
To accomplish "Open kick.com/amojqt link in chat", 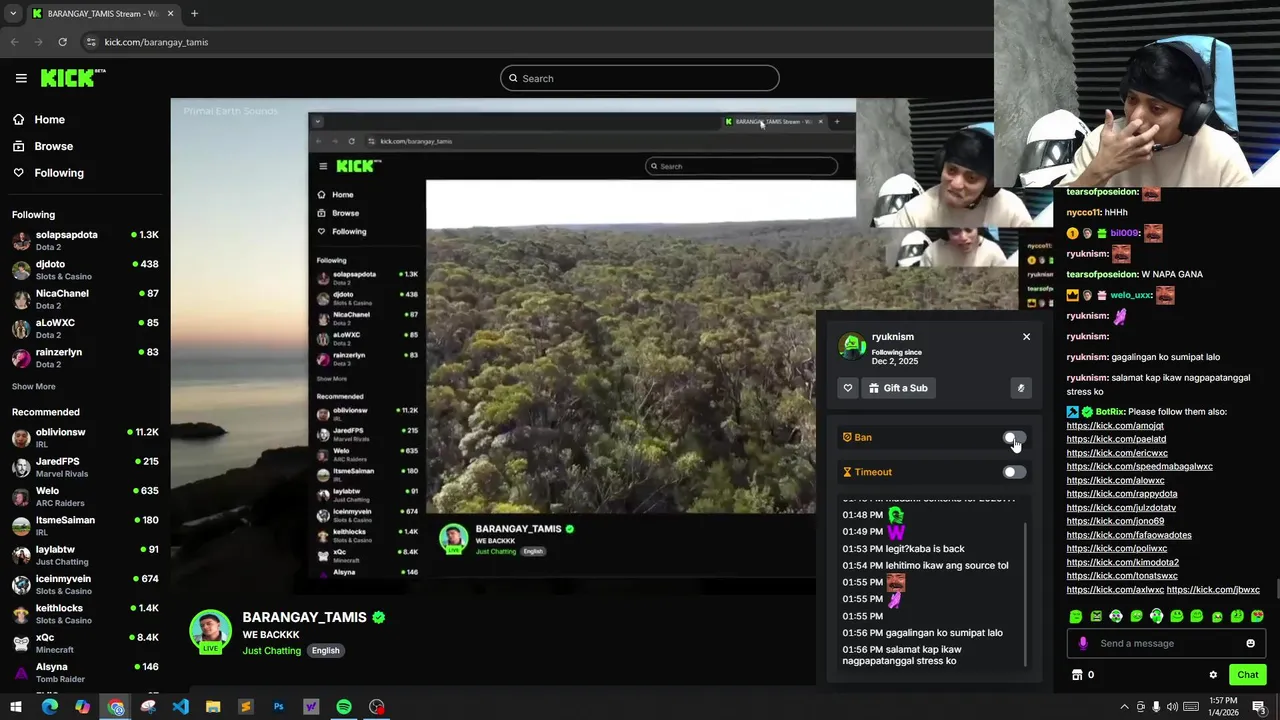I will (1115, 425).
